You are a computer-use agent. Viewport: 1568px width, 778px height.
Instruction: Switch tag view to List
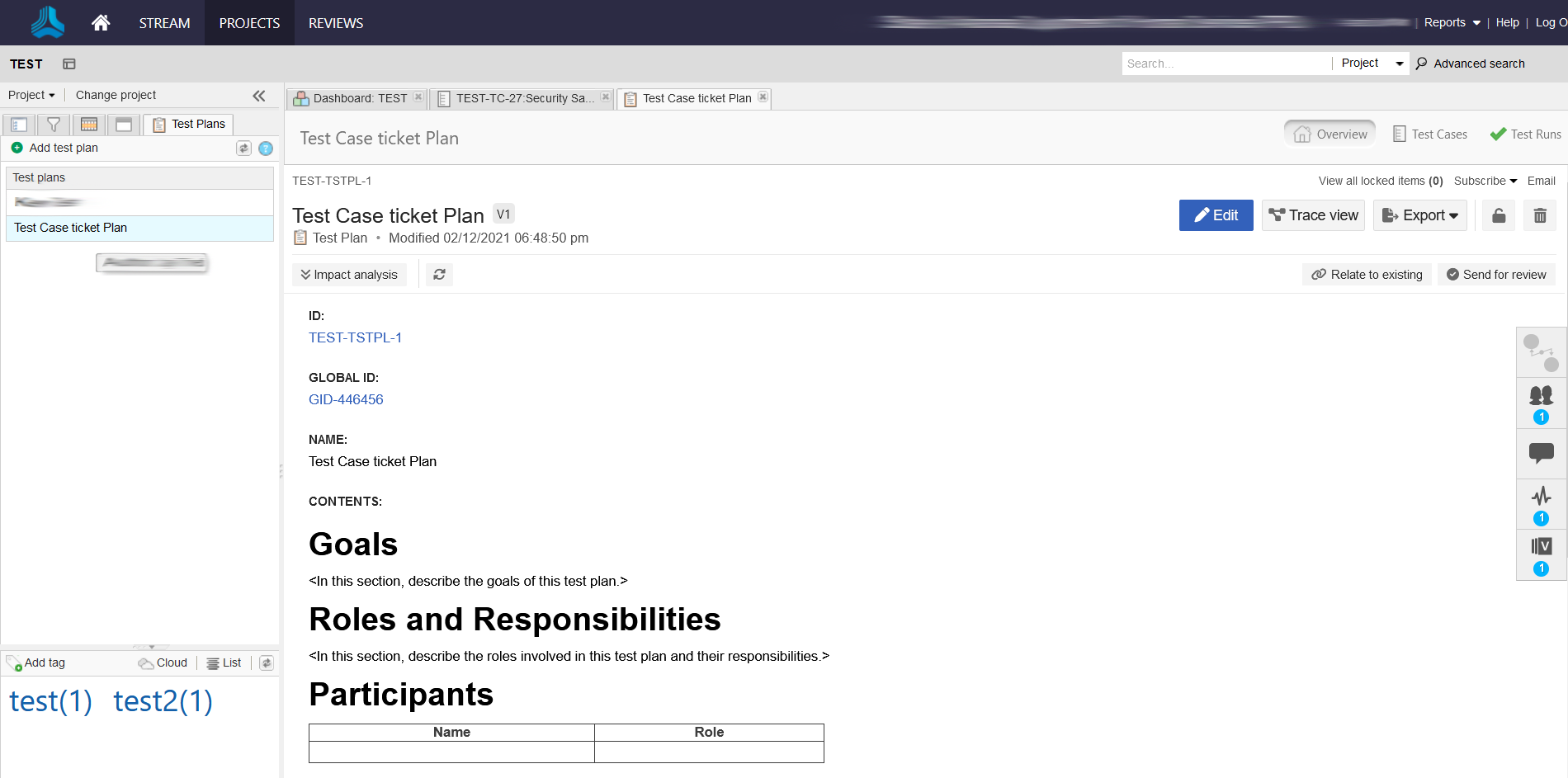(224, 662)
